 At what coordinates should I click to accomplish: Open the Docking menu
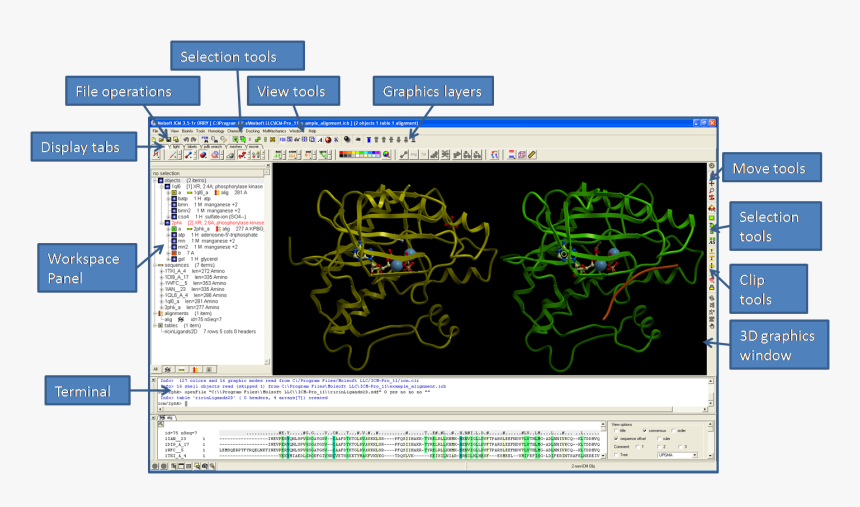pos(252,131)
